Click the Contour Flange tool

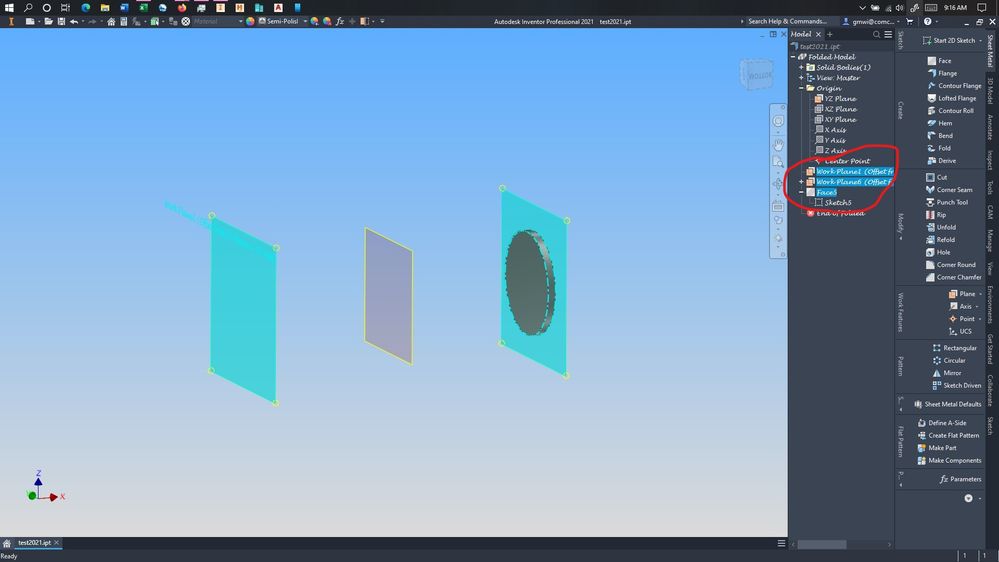954,85
